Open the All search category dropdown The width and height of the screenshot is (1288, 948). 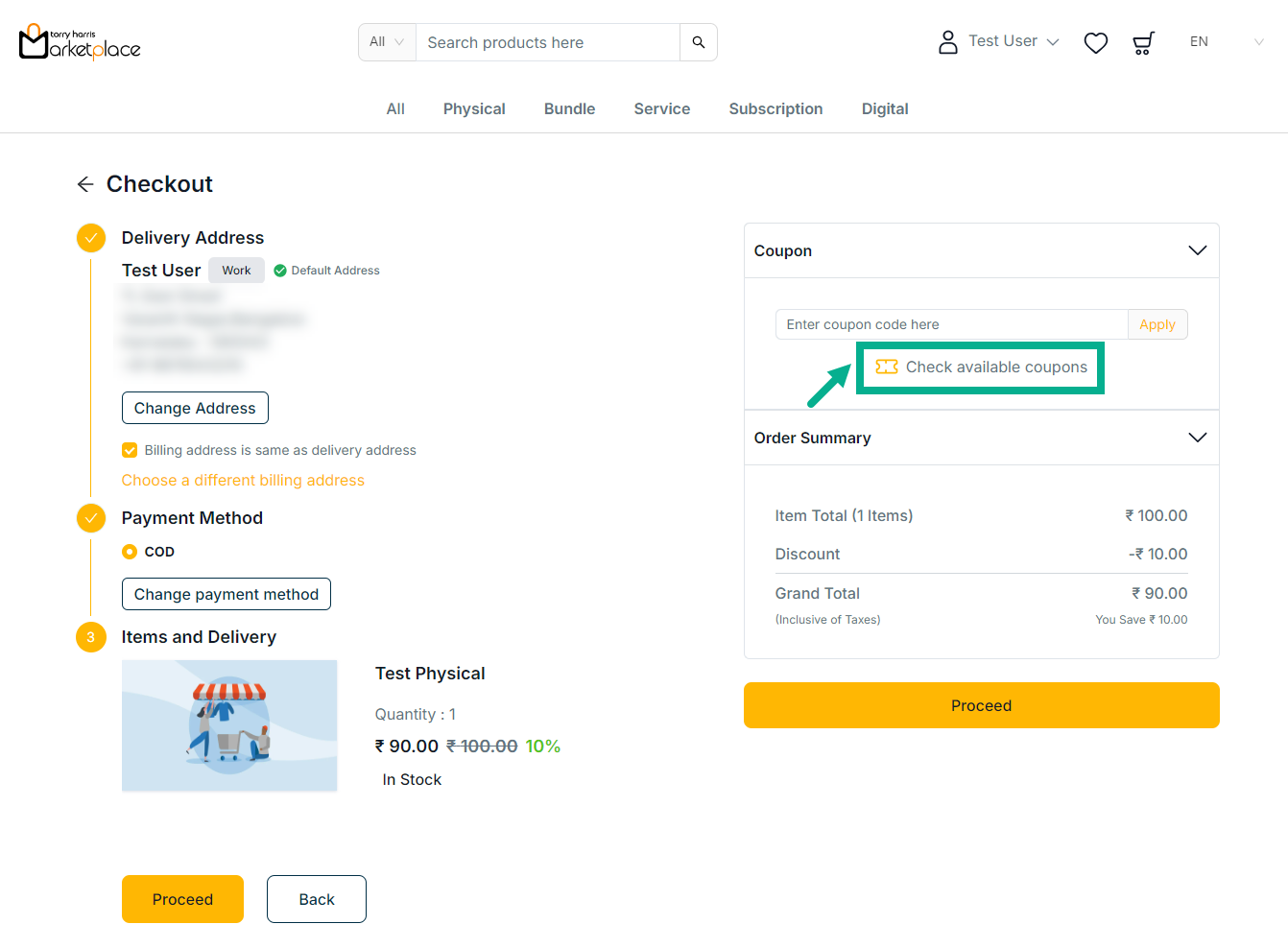[387, 42]
